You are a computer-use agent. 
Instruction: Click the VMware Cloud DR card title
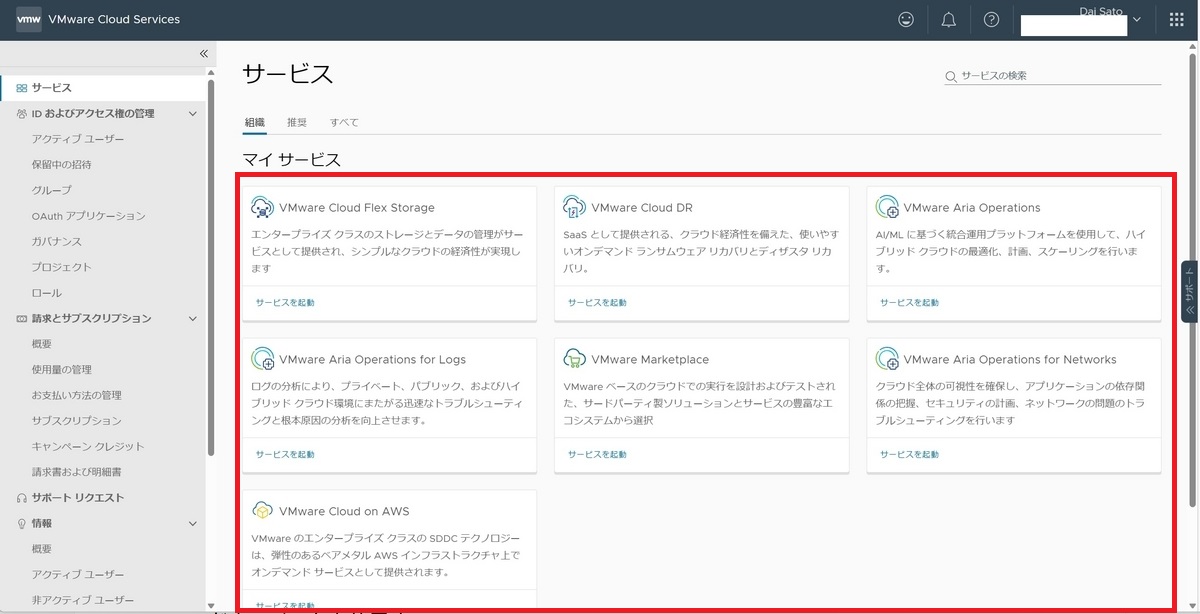pyautogui.click(x=642, y=207)
